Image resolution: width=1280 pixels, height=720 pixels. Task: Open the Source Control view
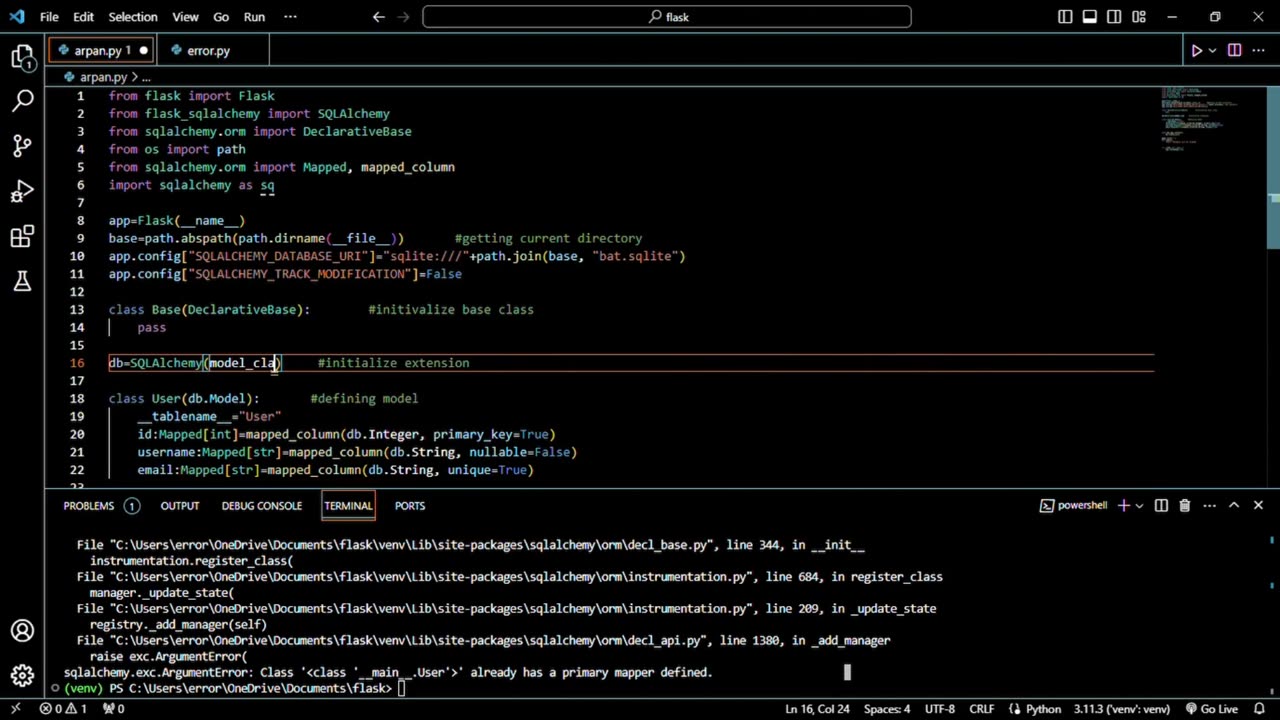coord(23,146)
